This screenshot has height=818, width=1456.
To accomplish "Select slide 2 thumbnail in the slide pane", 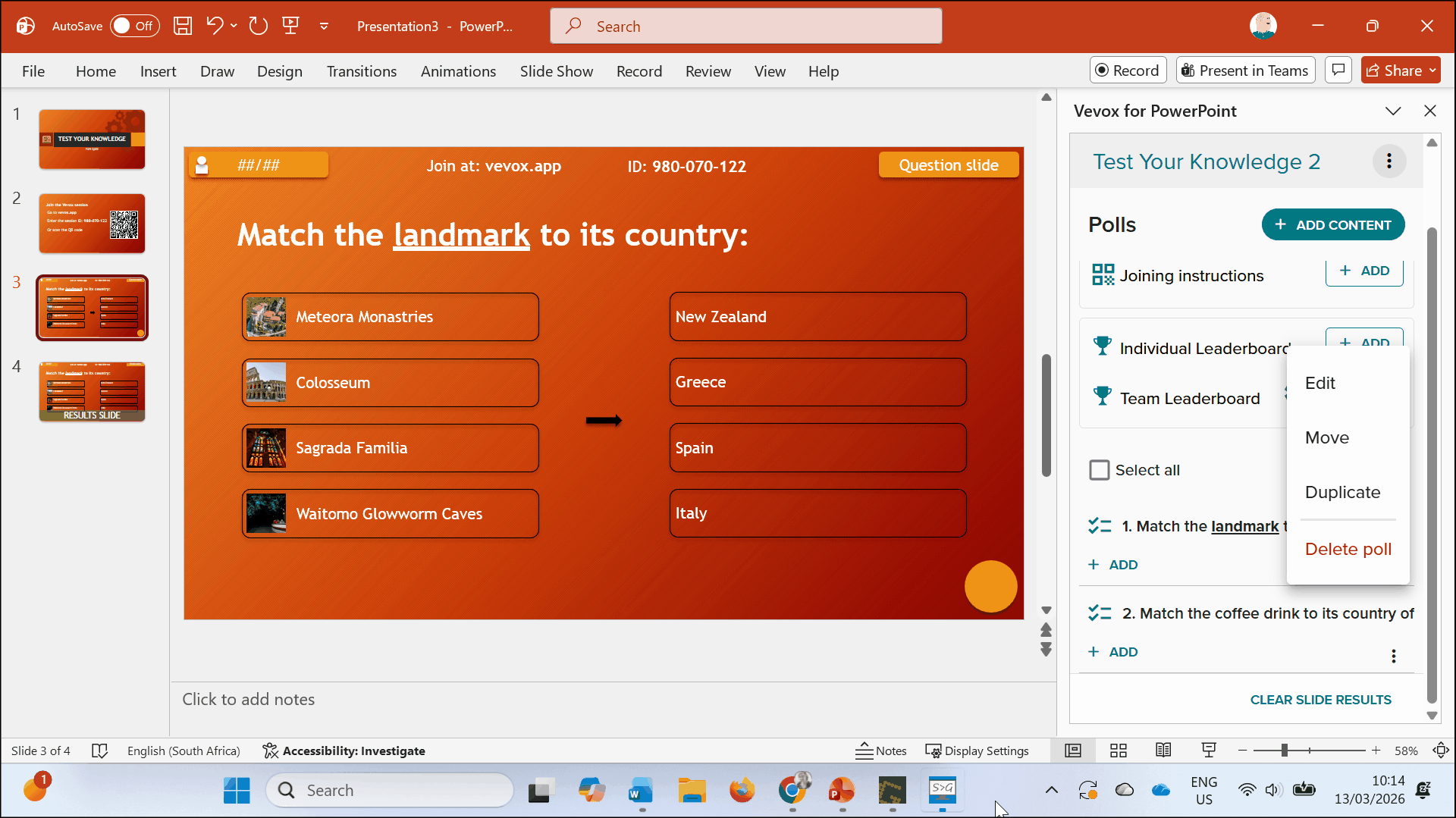I will tap(91, 223).
